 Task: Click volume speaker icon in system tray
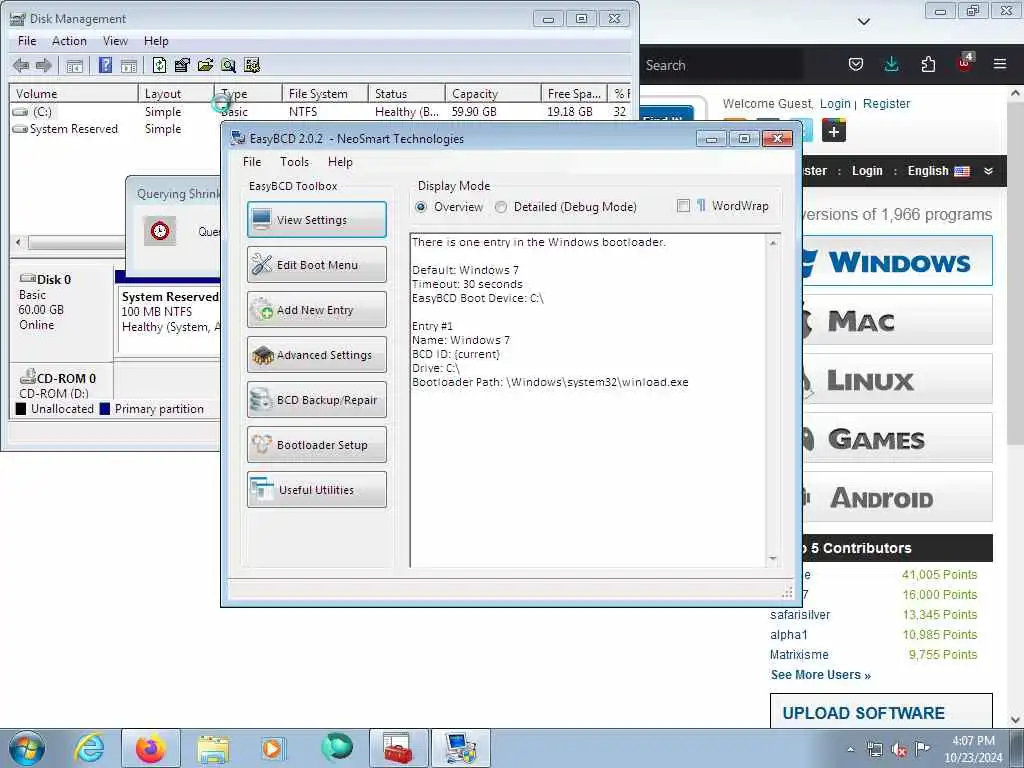(x=899, y=749)
